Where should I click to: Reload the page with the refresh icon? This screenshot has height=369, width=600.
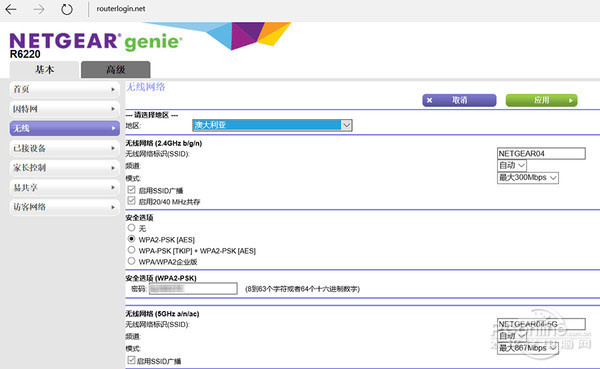click(x=67, y=9)
